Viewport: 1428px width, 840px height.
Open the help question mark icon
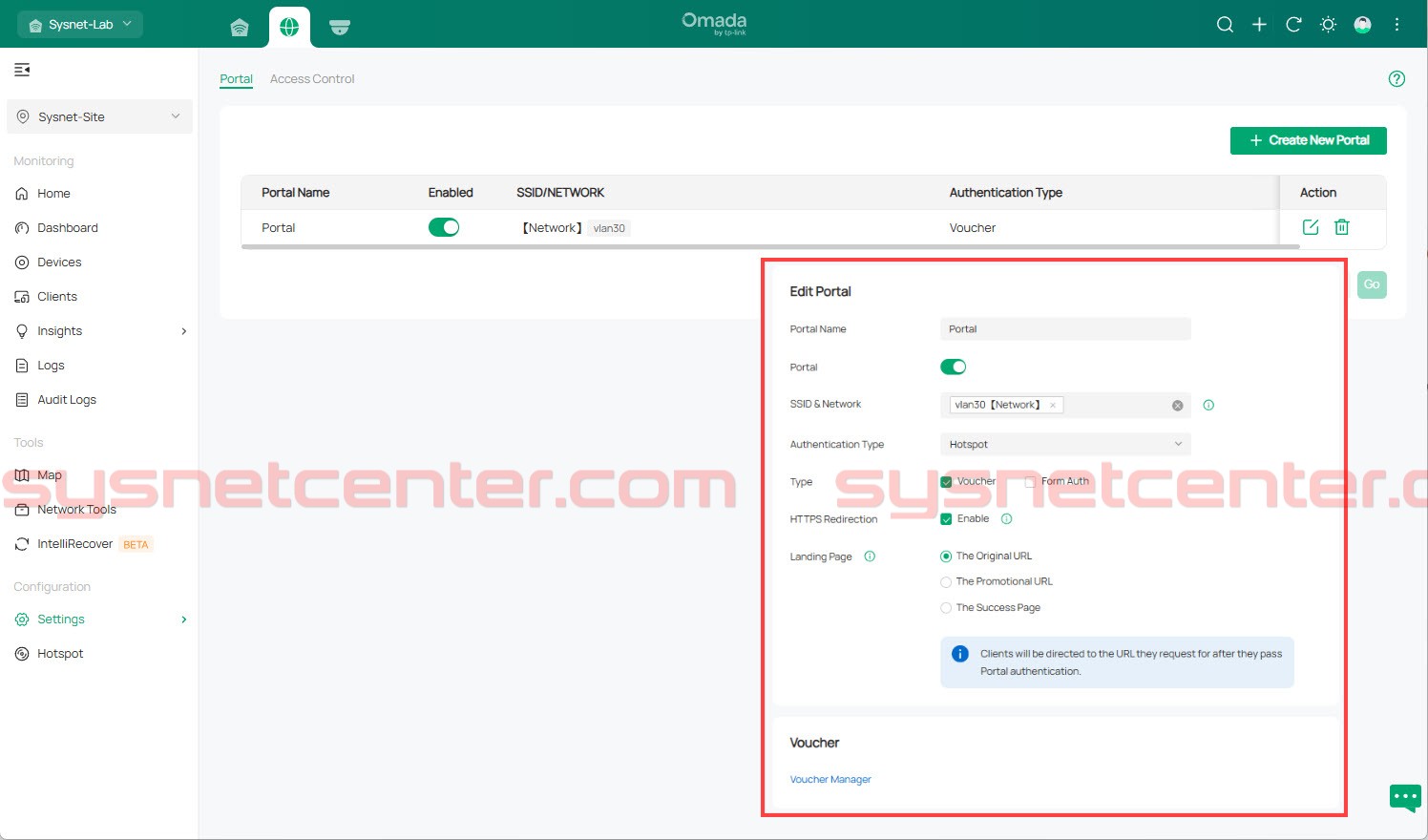tap(1396, 79)
